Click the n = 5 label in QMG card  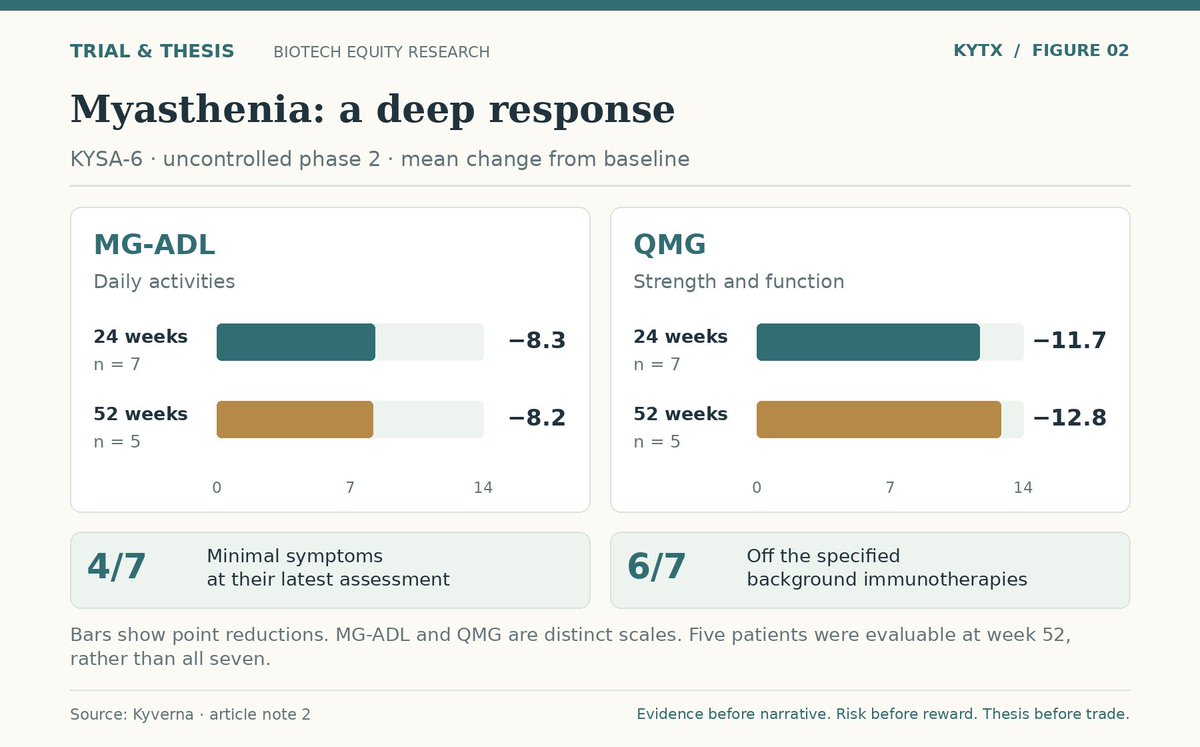[x=657, y=442]
